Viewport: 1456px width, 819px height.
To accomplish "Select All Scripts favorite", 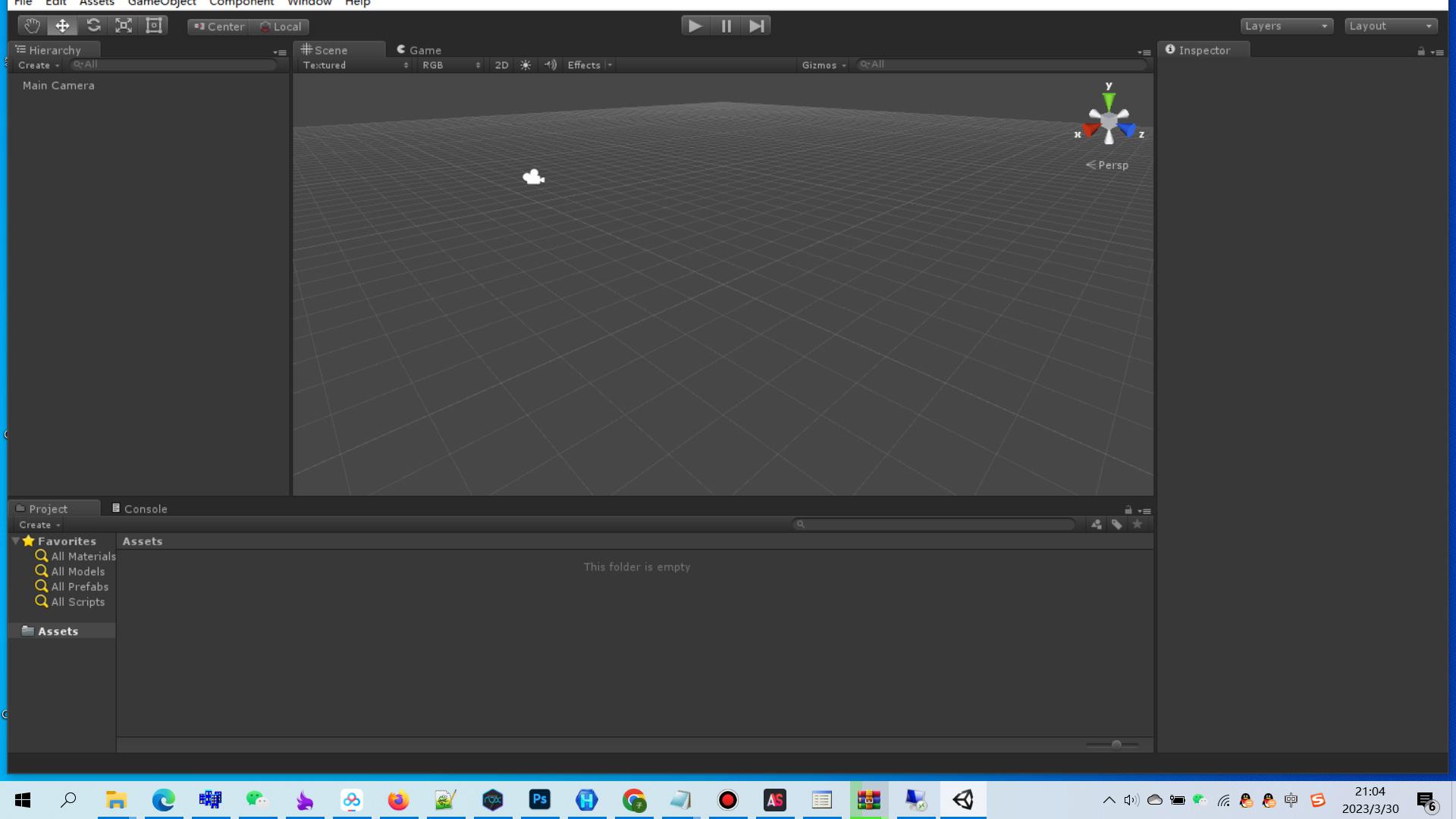I will click(70, 602).
